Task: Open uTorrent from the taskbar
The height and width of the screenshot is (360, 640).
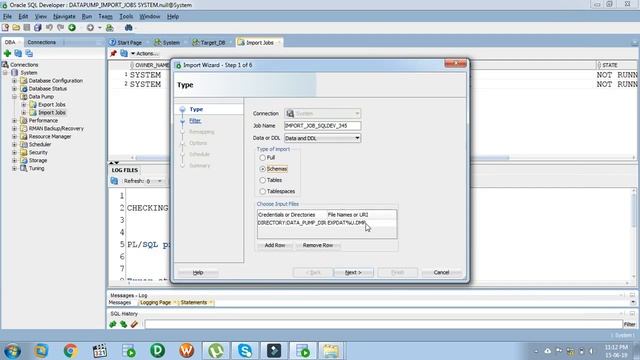Action: click(216, 351)
